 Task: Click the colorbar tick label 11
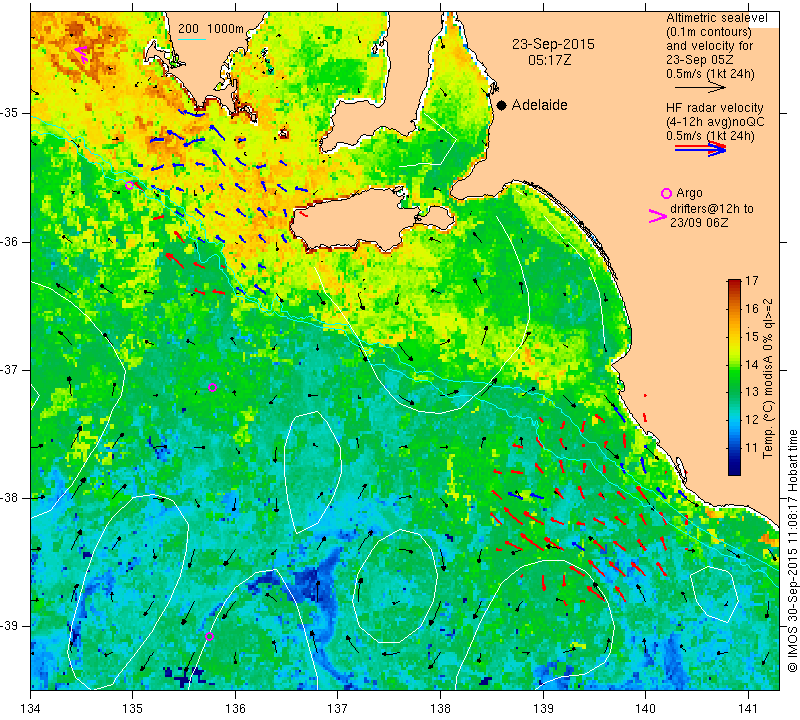(x=752, y=448)
